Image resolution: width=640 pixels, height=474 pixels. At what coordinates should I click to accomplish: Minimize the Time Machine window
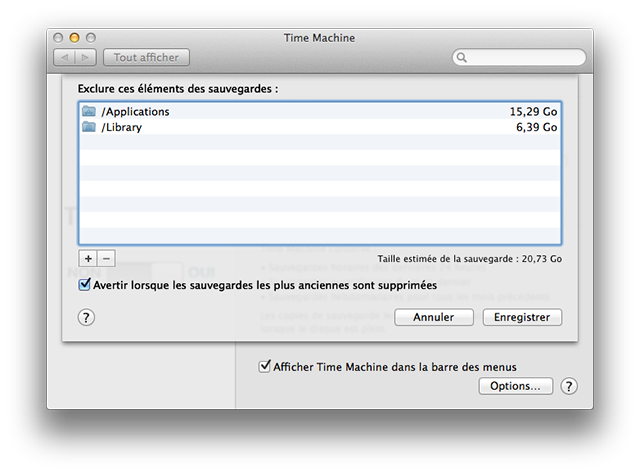(78, 38)
